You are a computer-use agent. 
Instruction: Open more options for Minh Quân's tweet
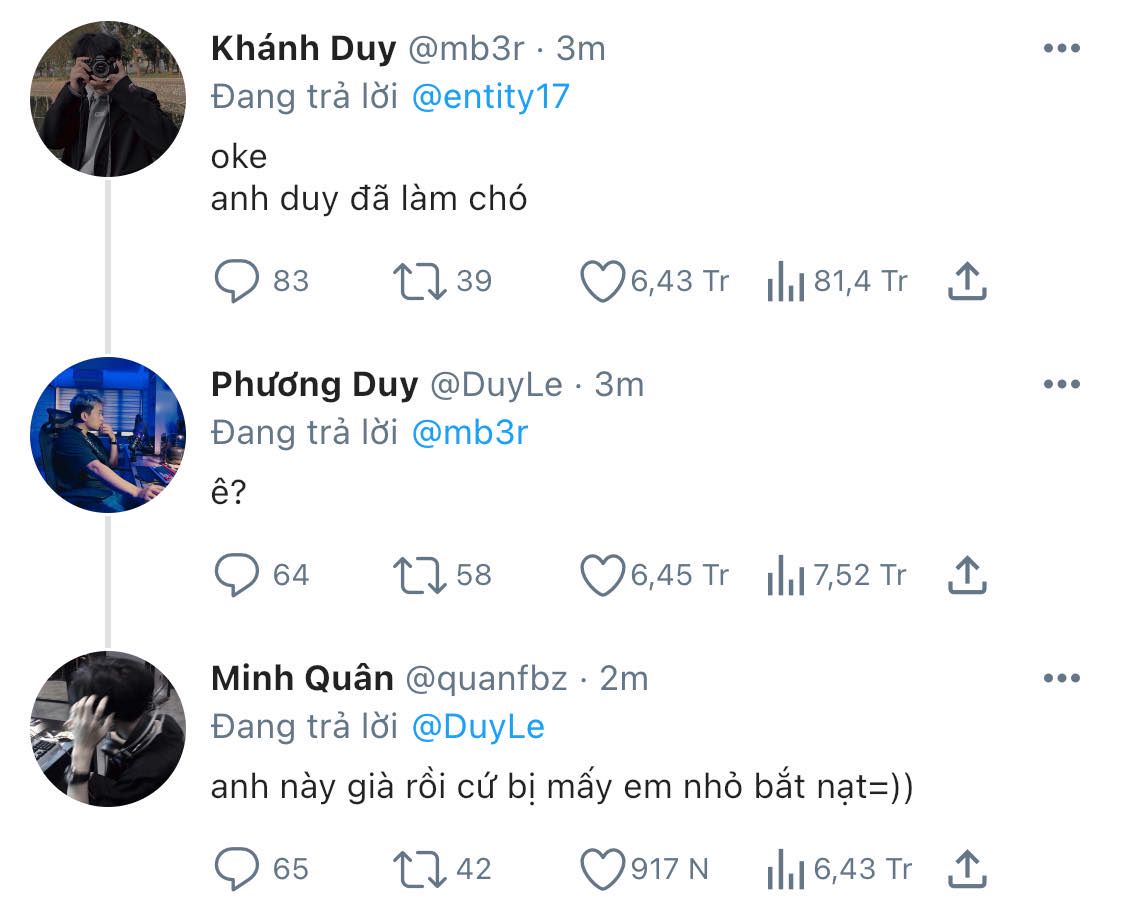(x=1062, y=678)
